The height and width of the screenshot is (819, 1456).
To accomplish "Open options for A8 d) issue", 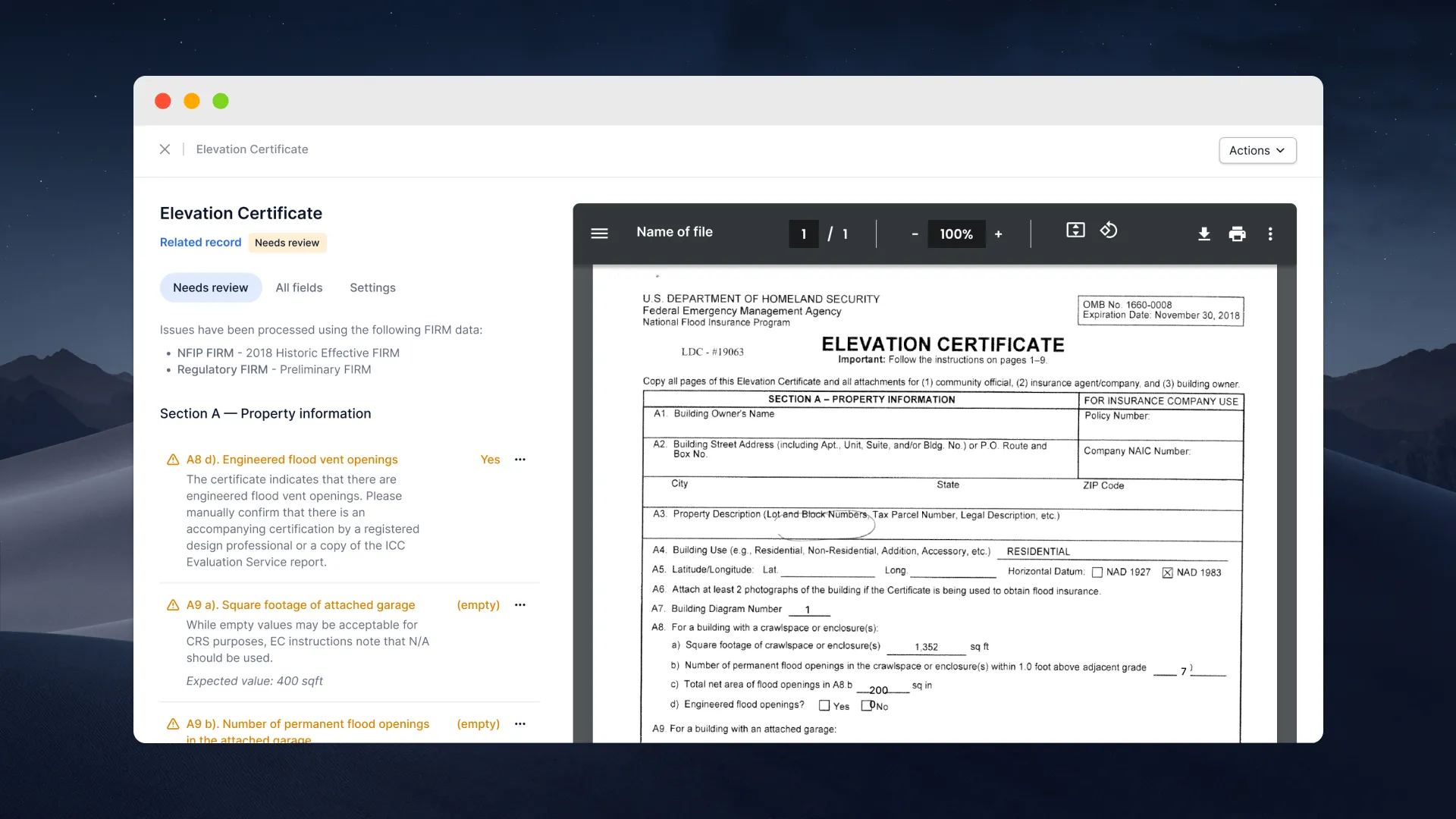I will [x=520, y=460].
